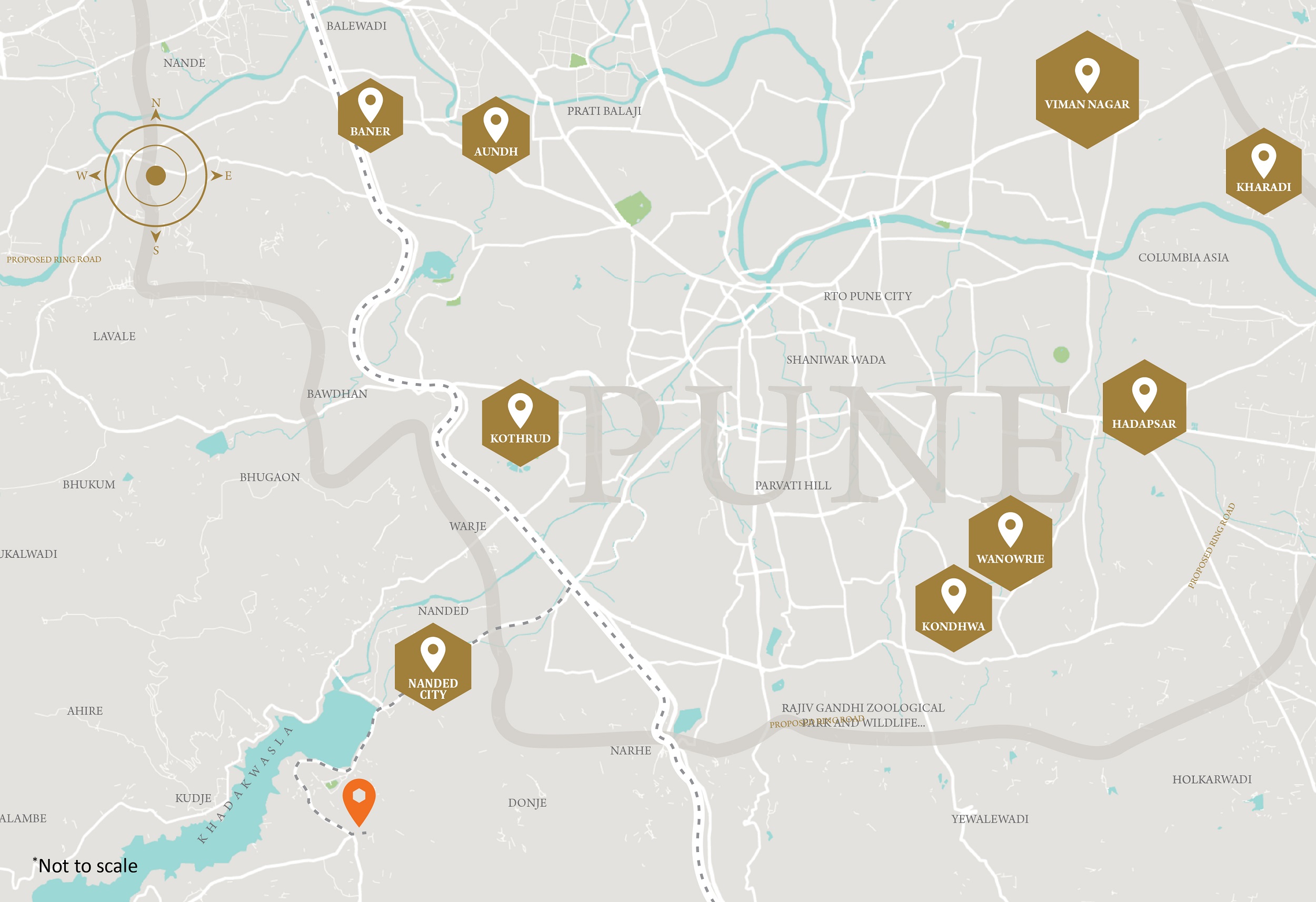Click the Parvati Hill label
This screenshot has width=1316, height=902.
(x=793, y=485)
